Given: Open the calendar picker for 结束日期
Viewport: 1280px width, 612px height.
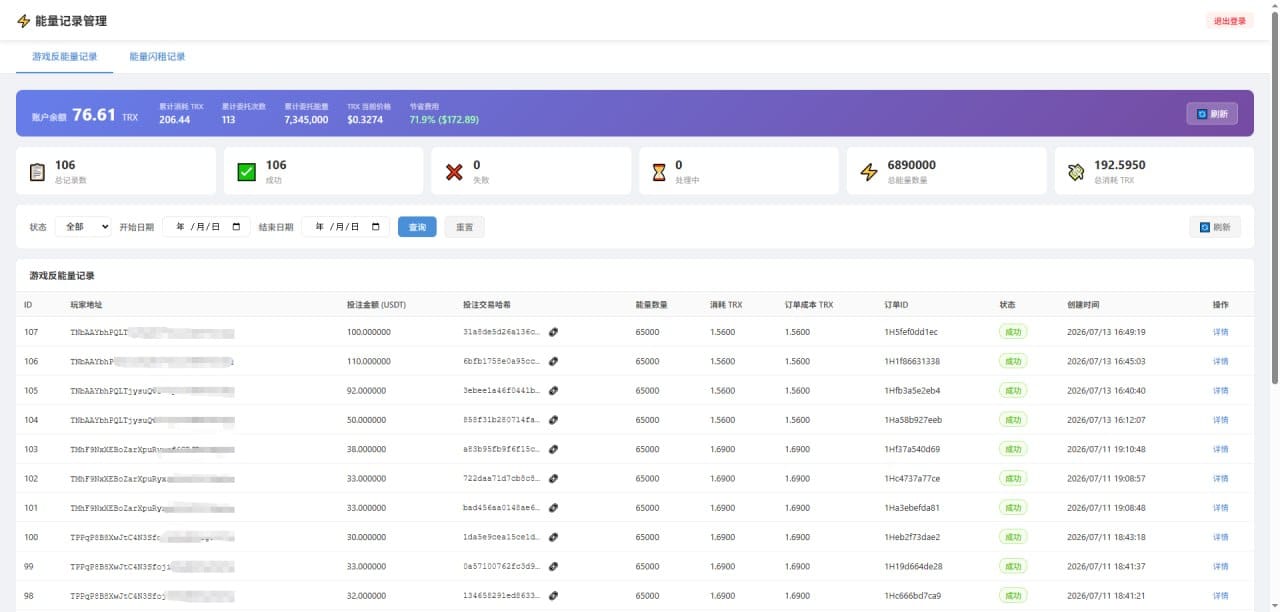Looking at the screenshot, I should 375,227.
